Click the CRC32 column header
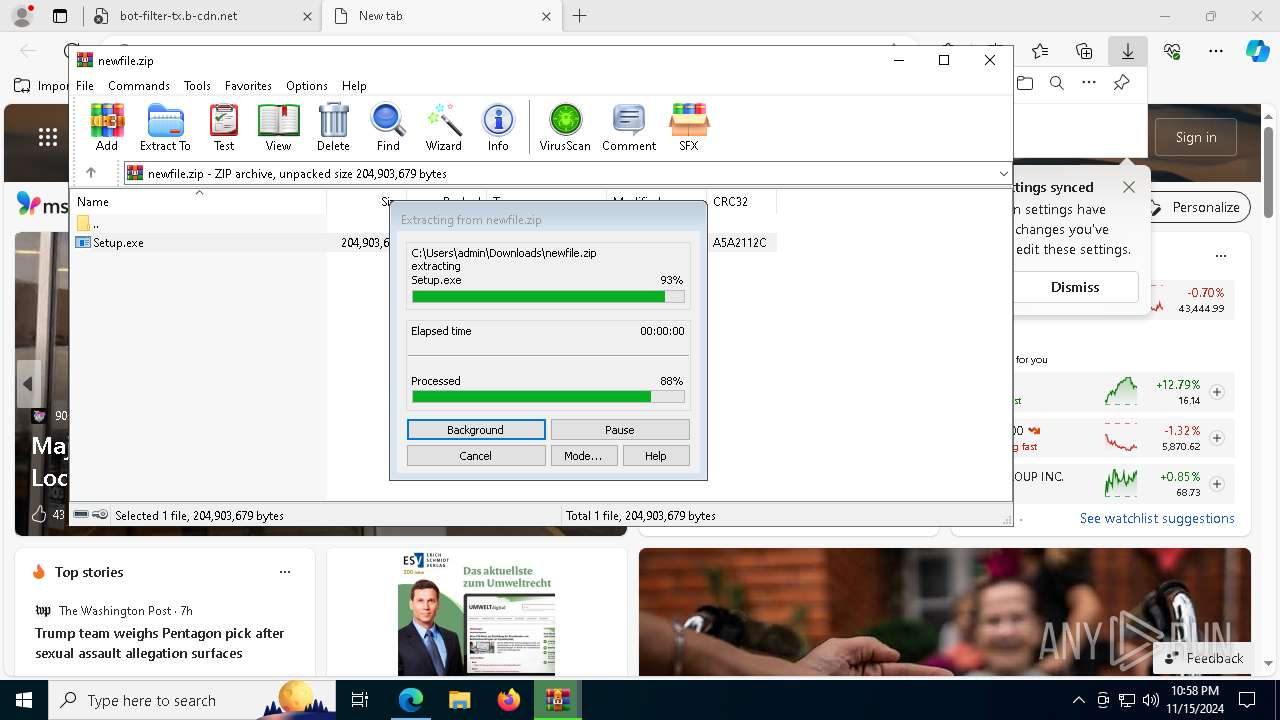The width and height of the screenshot is (1280, 720). pyautogui.click(x=741, y=202)
